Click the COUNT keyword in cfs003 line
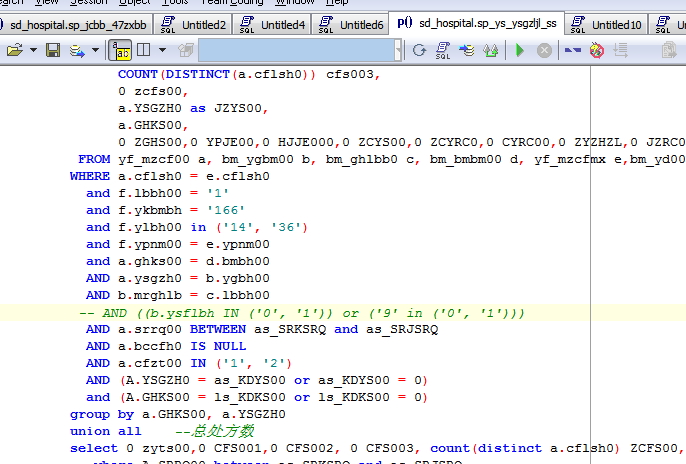Screen dimensions: 686x464 137,74
